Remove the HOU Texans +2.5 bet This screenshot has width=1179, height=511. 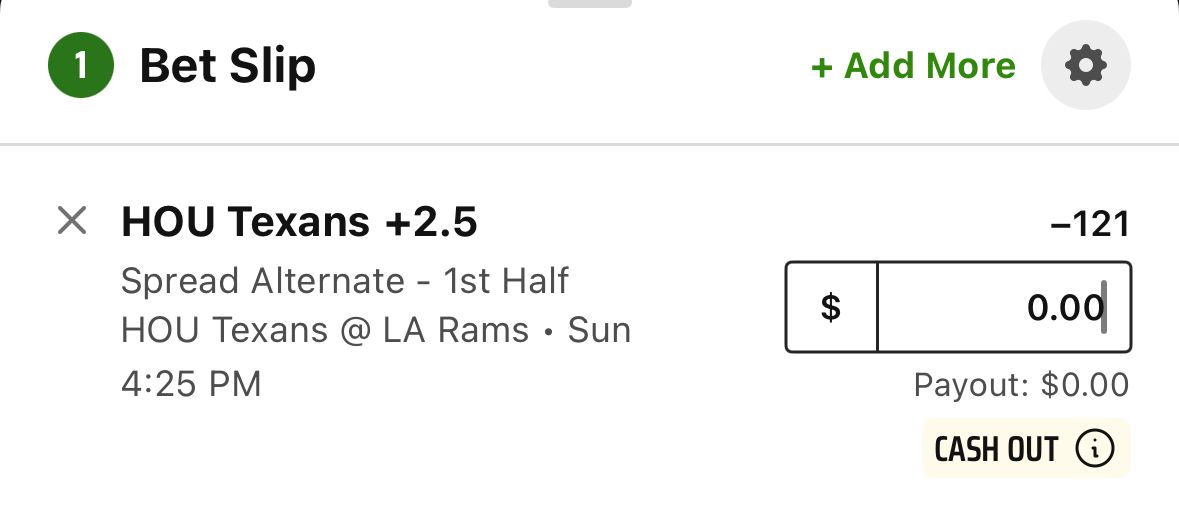click(72, 221)
